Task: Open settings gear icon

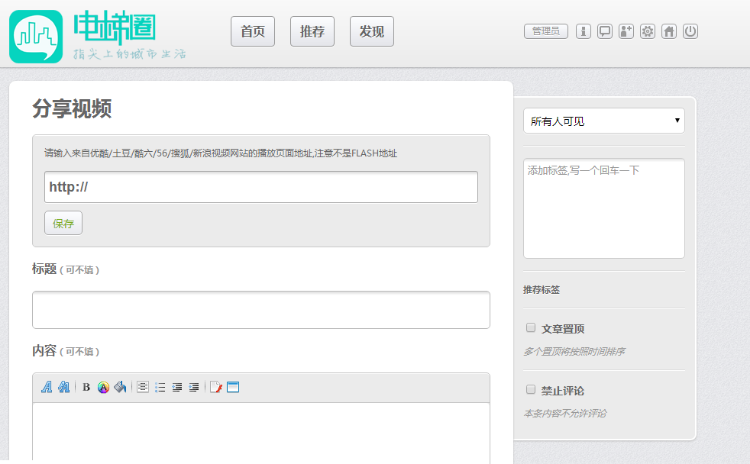Action: click(648, 32)
